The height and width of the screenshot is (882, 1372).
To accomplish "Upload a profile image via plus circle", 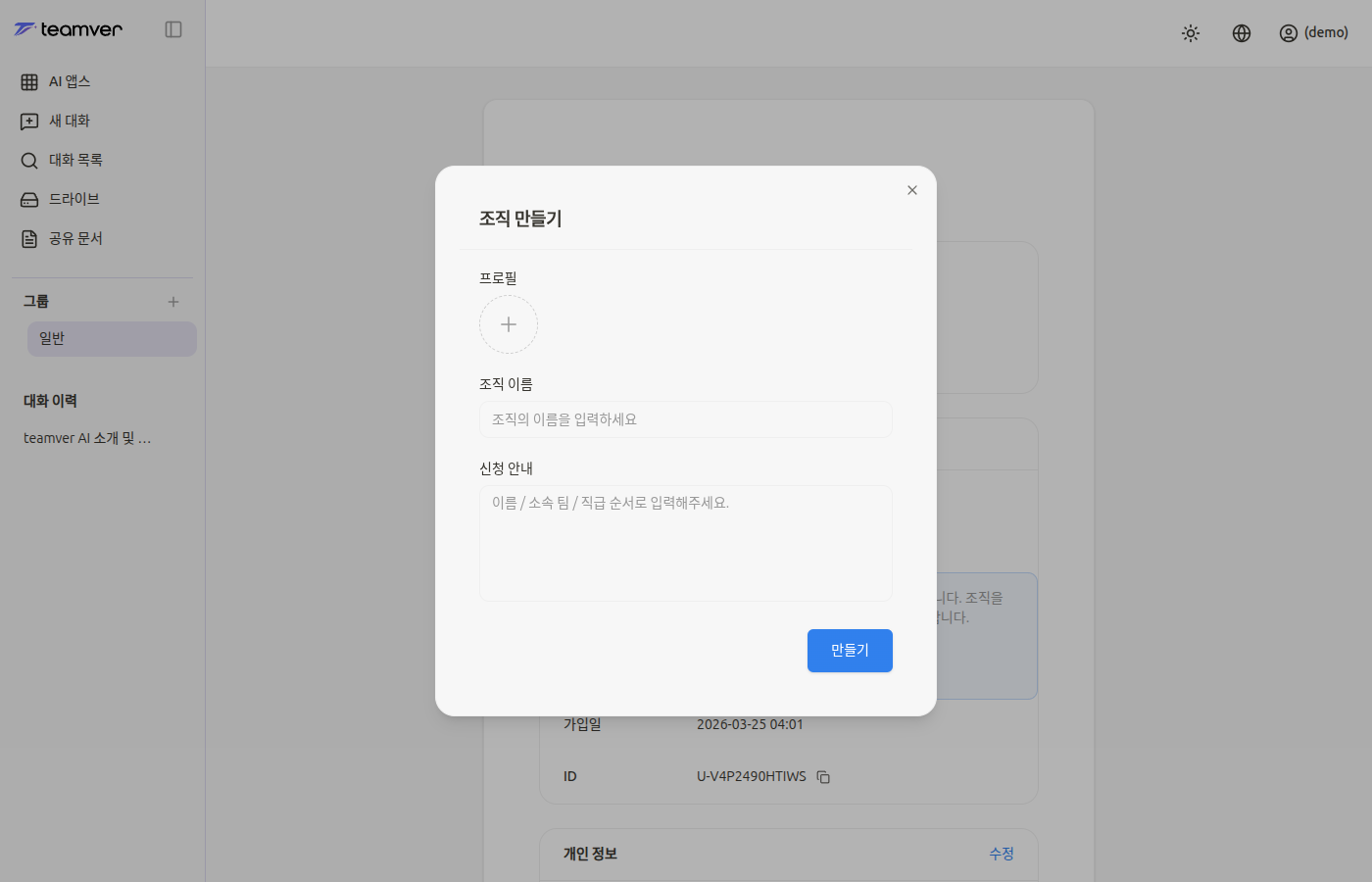I will pos(509,324).
